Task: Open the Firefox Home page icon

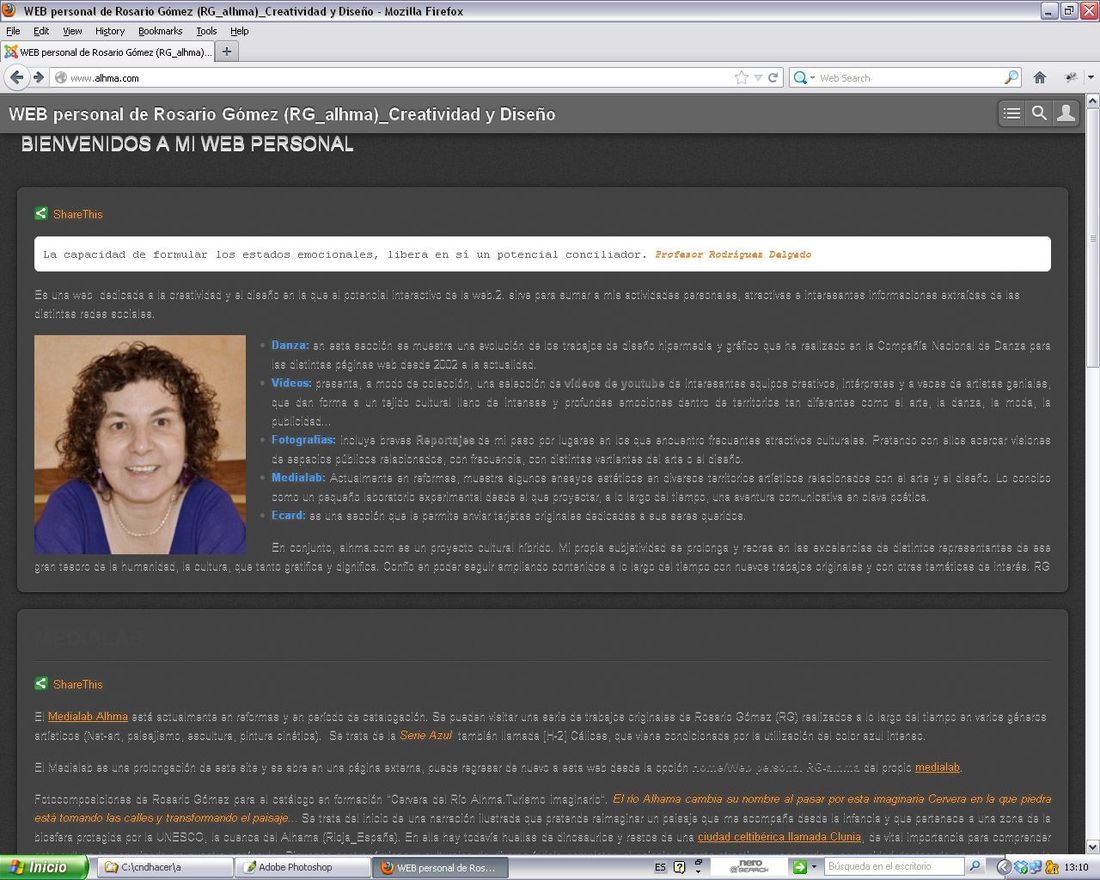Action: [1040, 78]
